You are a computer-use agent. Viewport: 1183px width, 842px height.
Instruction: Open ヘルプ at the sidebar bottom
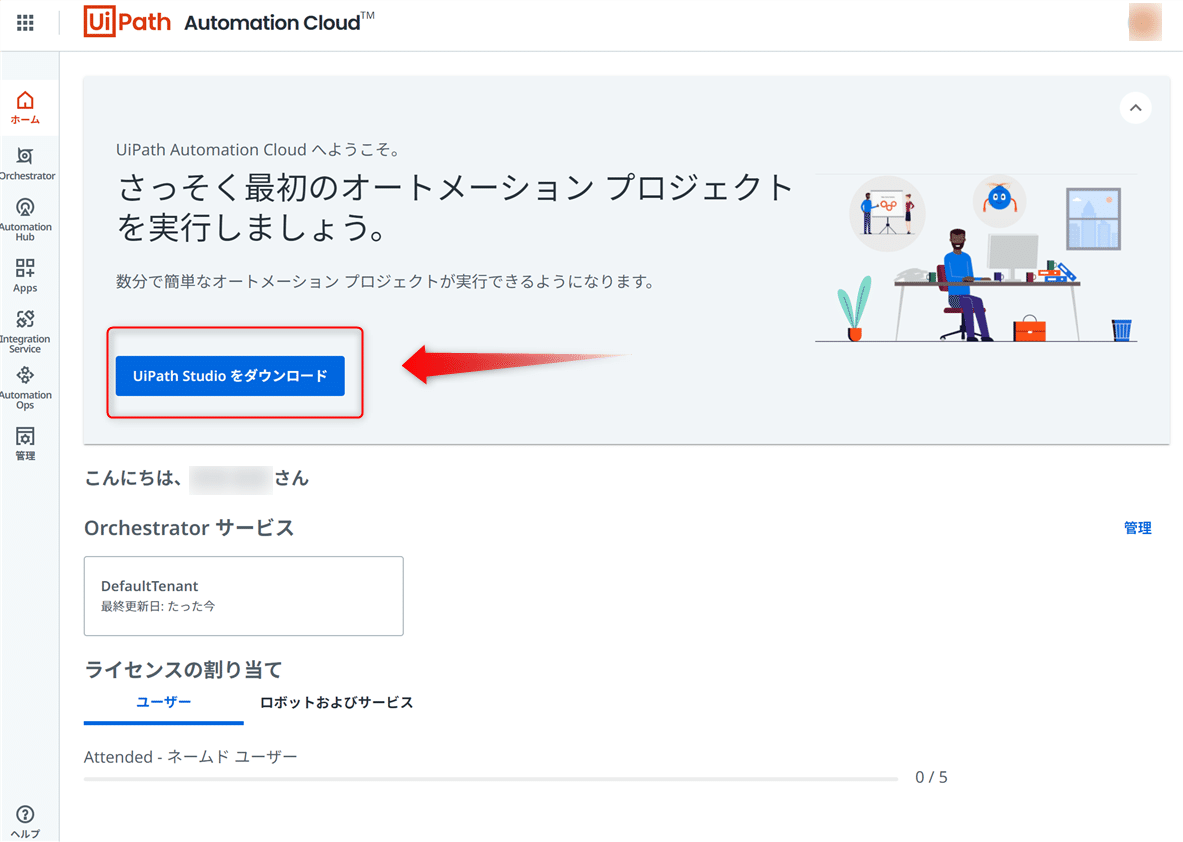[x=25, y=822]
